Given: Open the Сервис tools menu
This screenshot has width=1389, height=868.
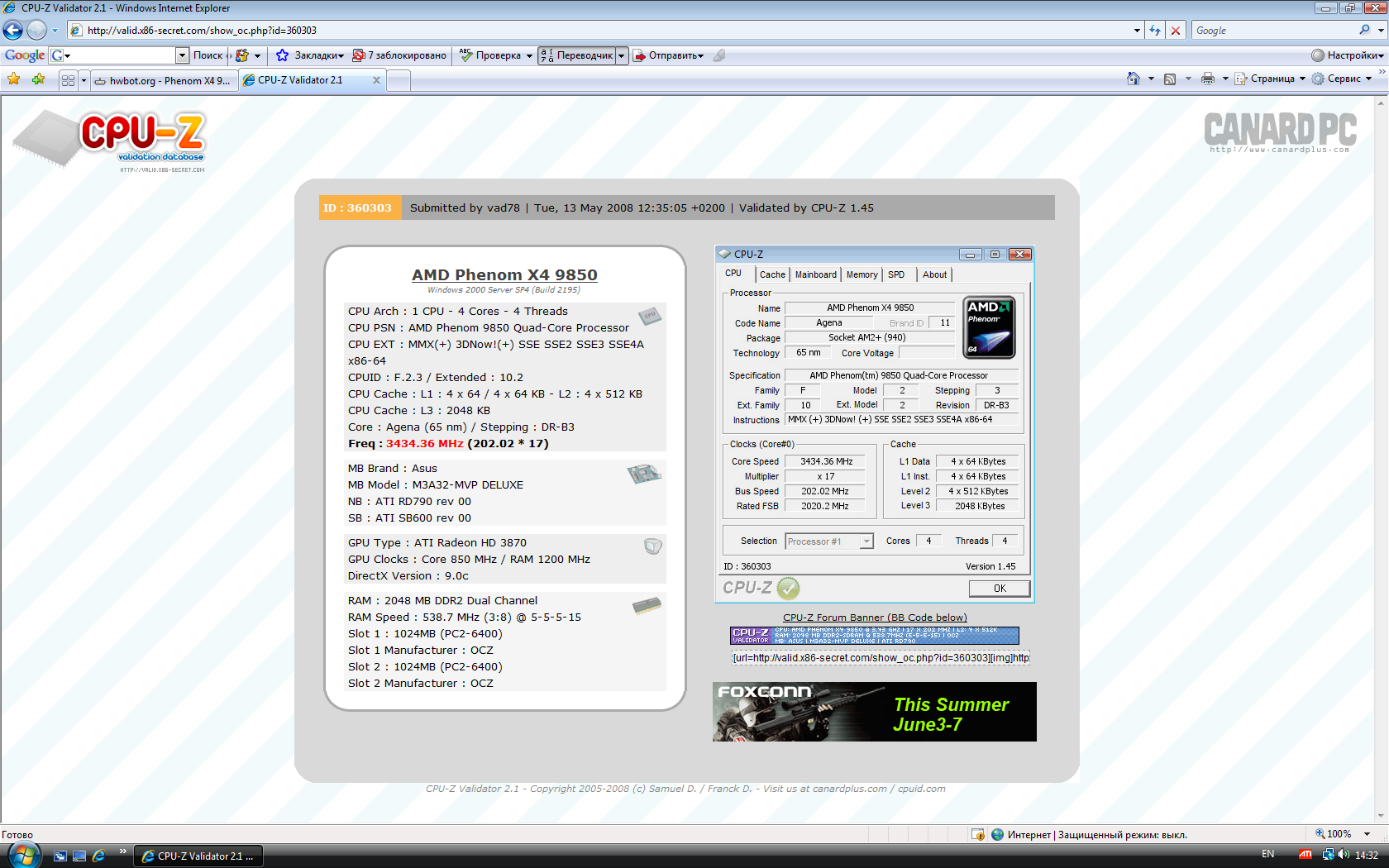Looking at the screenshot, I should click(1342, 79).
